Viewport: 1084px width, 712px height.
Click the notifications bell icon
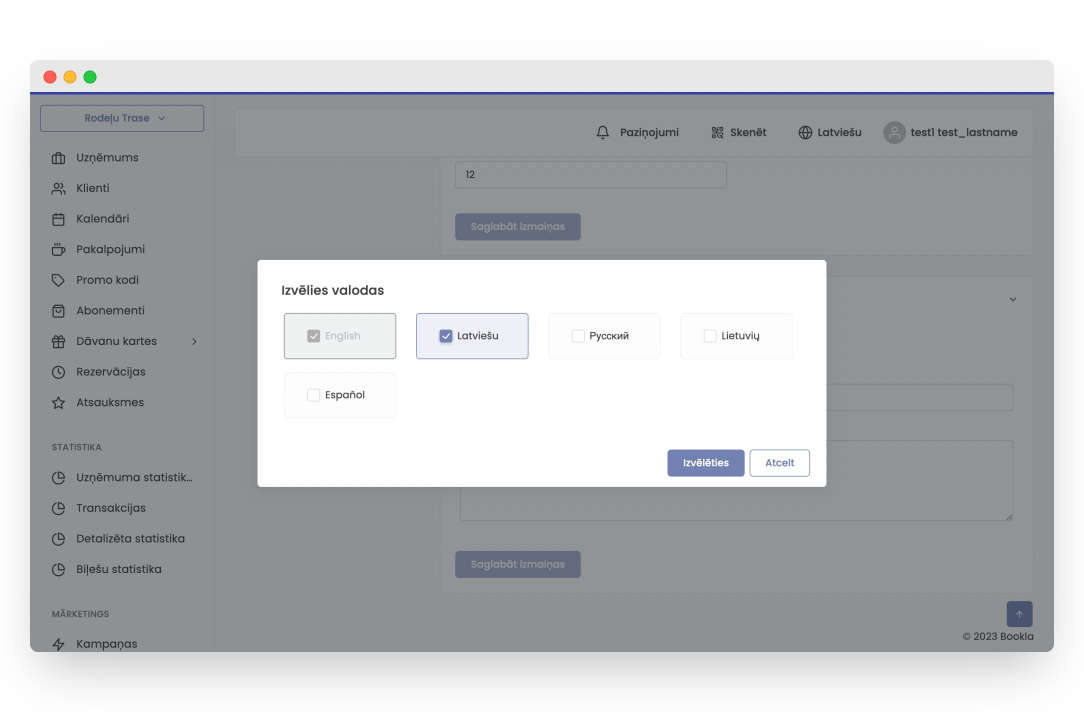[x=602, y=132]
